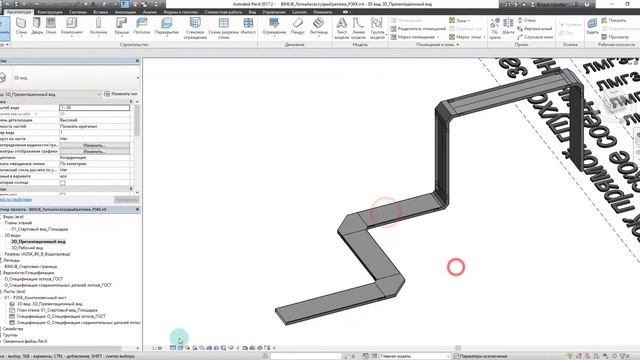Screen dimensions: 640x360
Task: Select the Вертикальный opening tool
Action: 535,29
